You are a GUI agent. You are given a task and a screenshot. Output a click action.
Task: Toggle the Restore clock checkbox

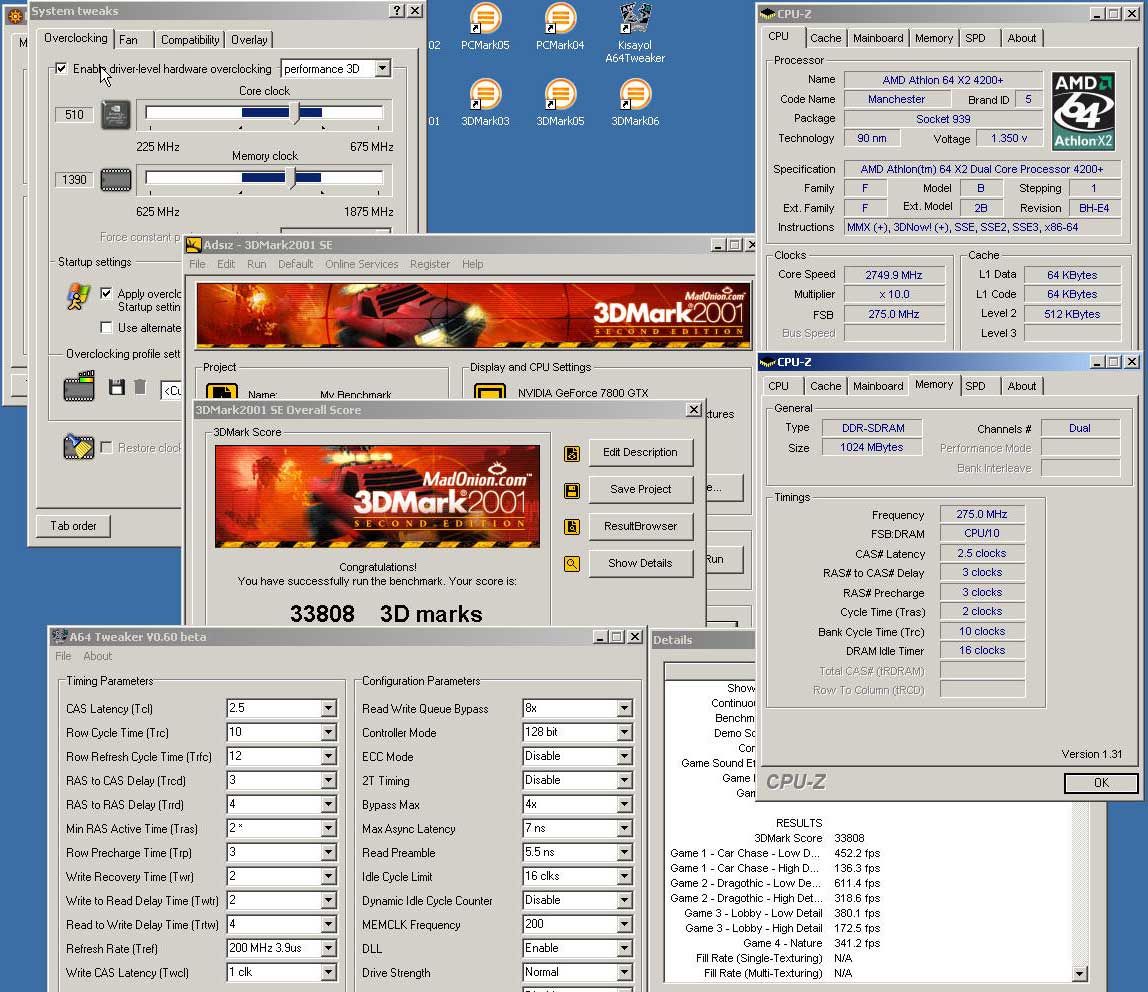(106, 447)
